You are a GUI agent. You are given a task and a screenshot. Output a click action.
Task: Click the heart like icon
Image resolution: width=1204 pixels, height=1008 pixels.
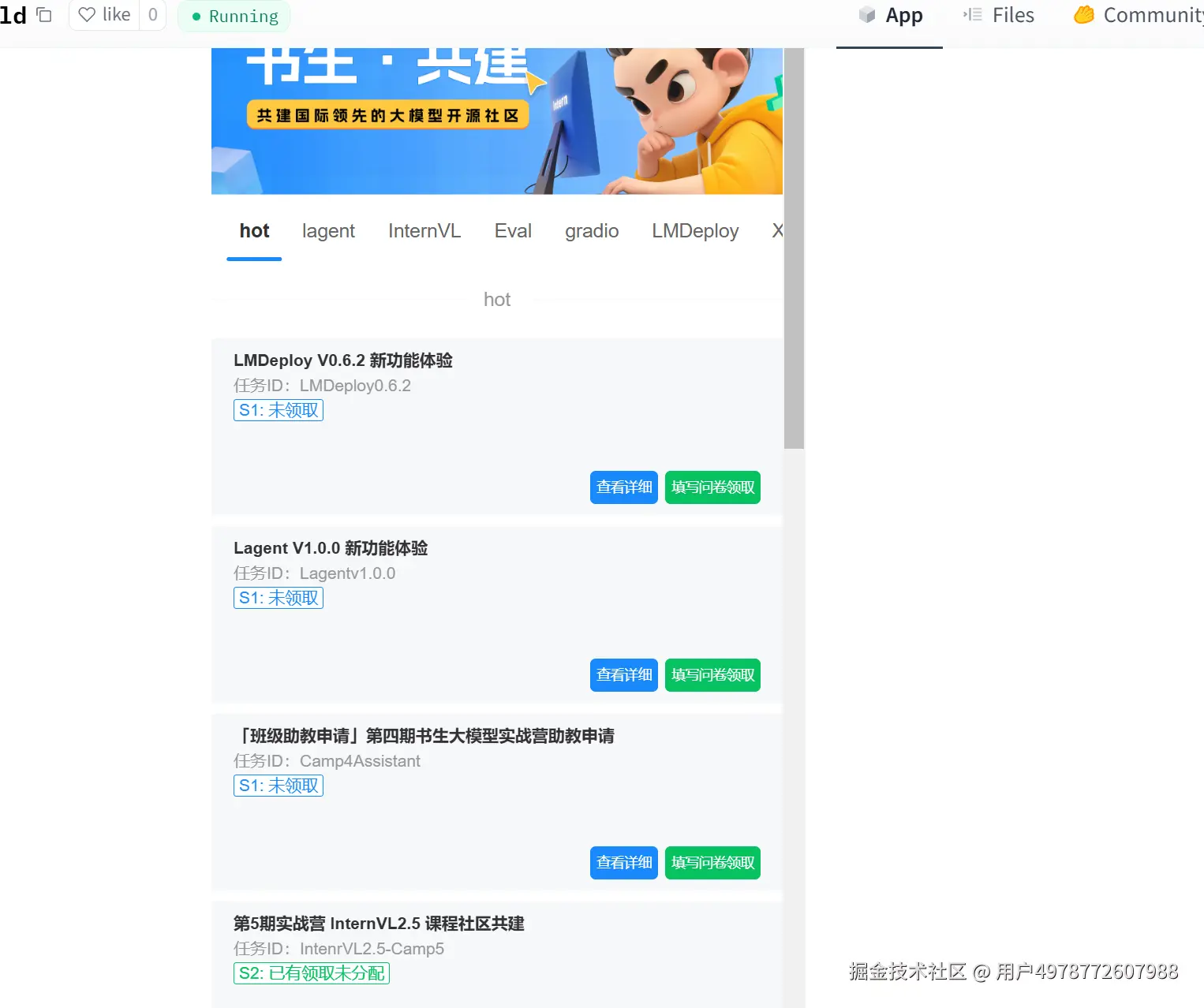(87, 15)
